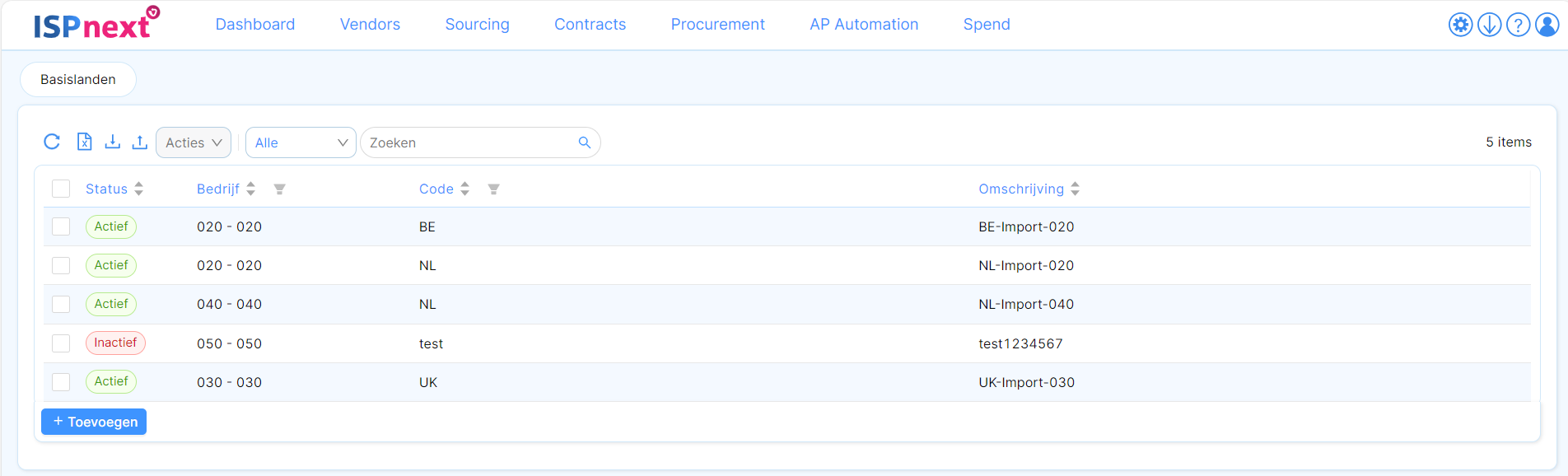Check the header select-all checkbox
The width and height of the screenshot is (1568, 476).
click(x=61, y=189)
